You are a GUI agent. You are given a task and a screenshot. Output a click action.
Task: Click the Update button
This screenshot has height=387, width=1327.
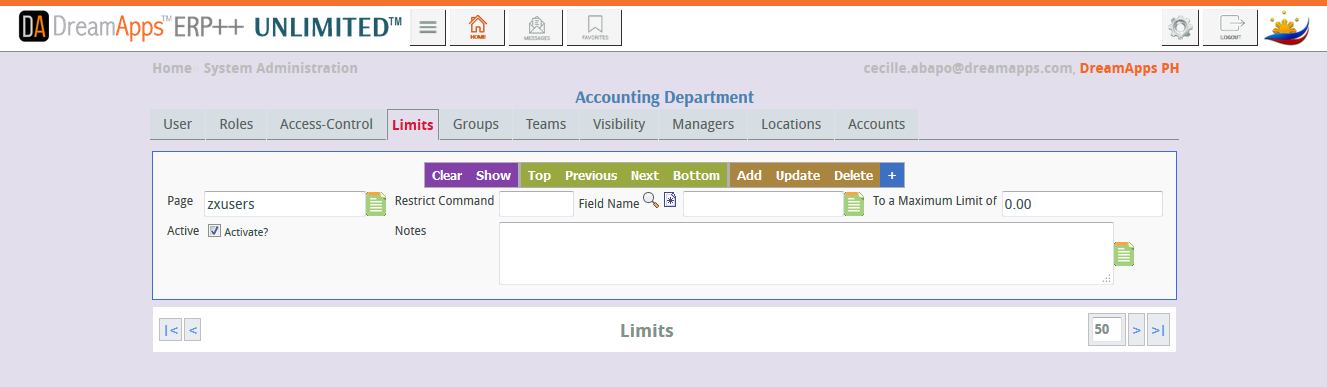point(798,175)
